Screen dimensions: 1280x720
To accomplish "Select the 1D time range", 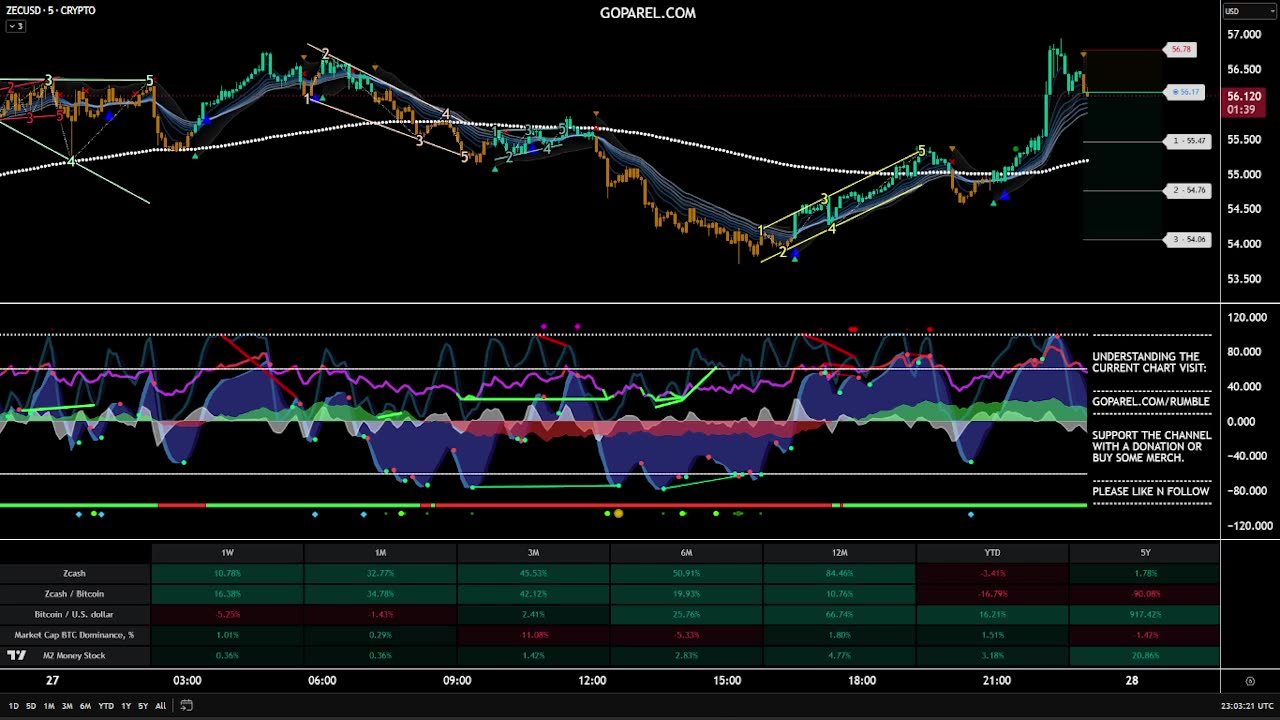I will click(14, 706).
